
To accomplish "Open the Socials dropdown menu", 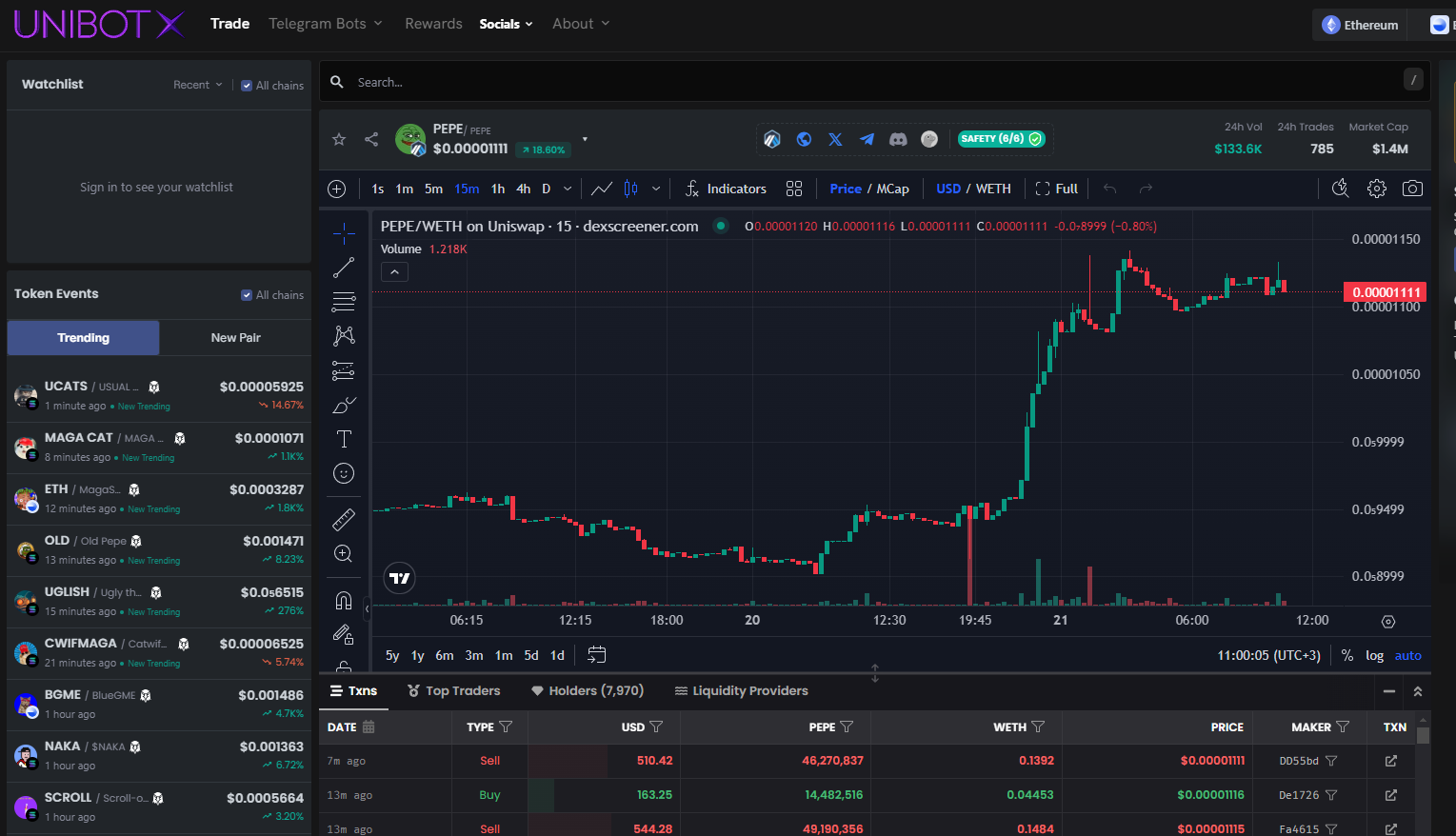I will point(506,24).
